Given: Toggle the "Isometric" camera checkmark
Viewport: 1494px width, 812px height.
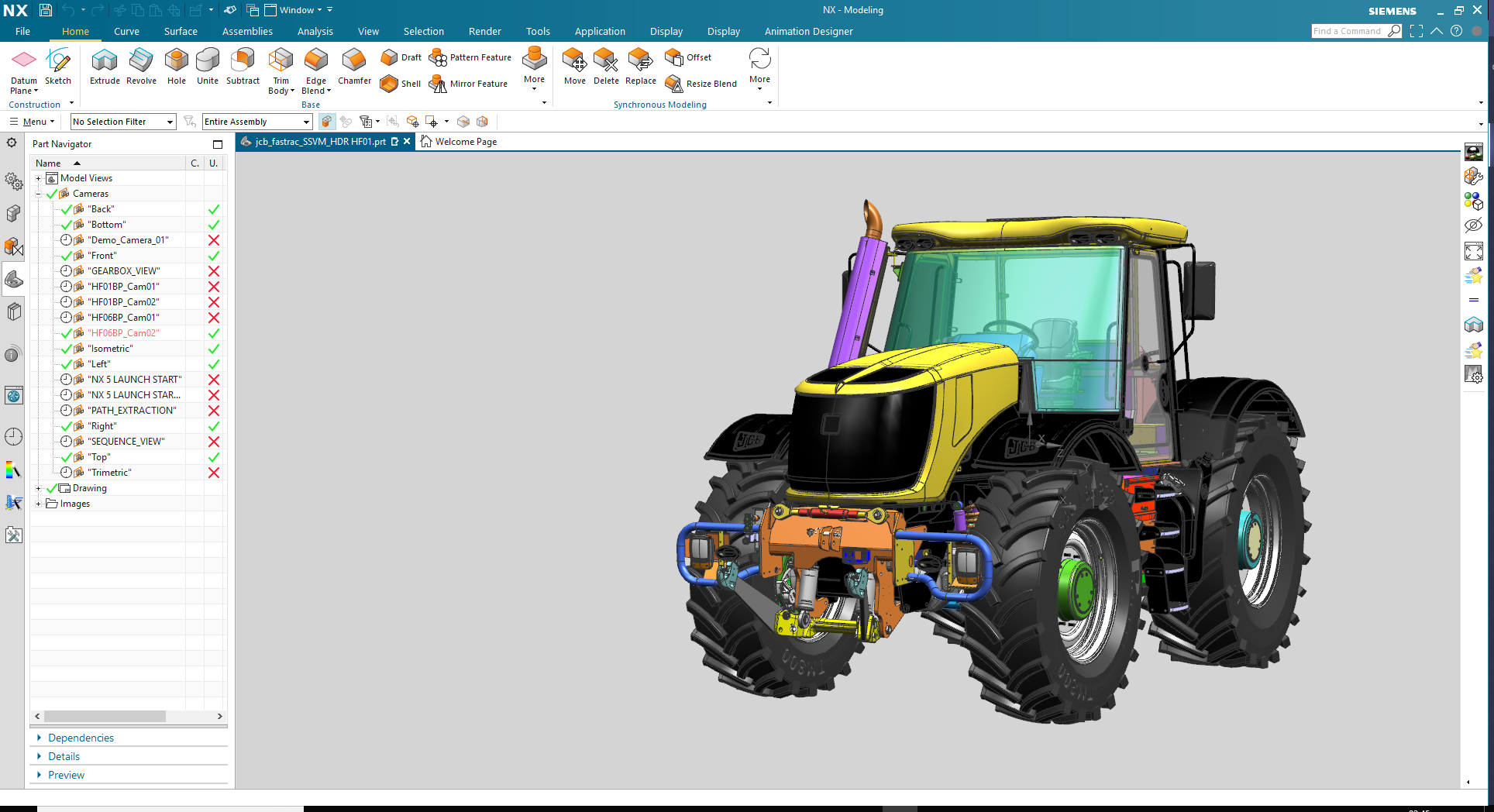Looking at the screenshot, I should point(67,349).
